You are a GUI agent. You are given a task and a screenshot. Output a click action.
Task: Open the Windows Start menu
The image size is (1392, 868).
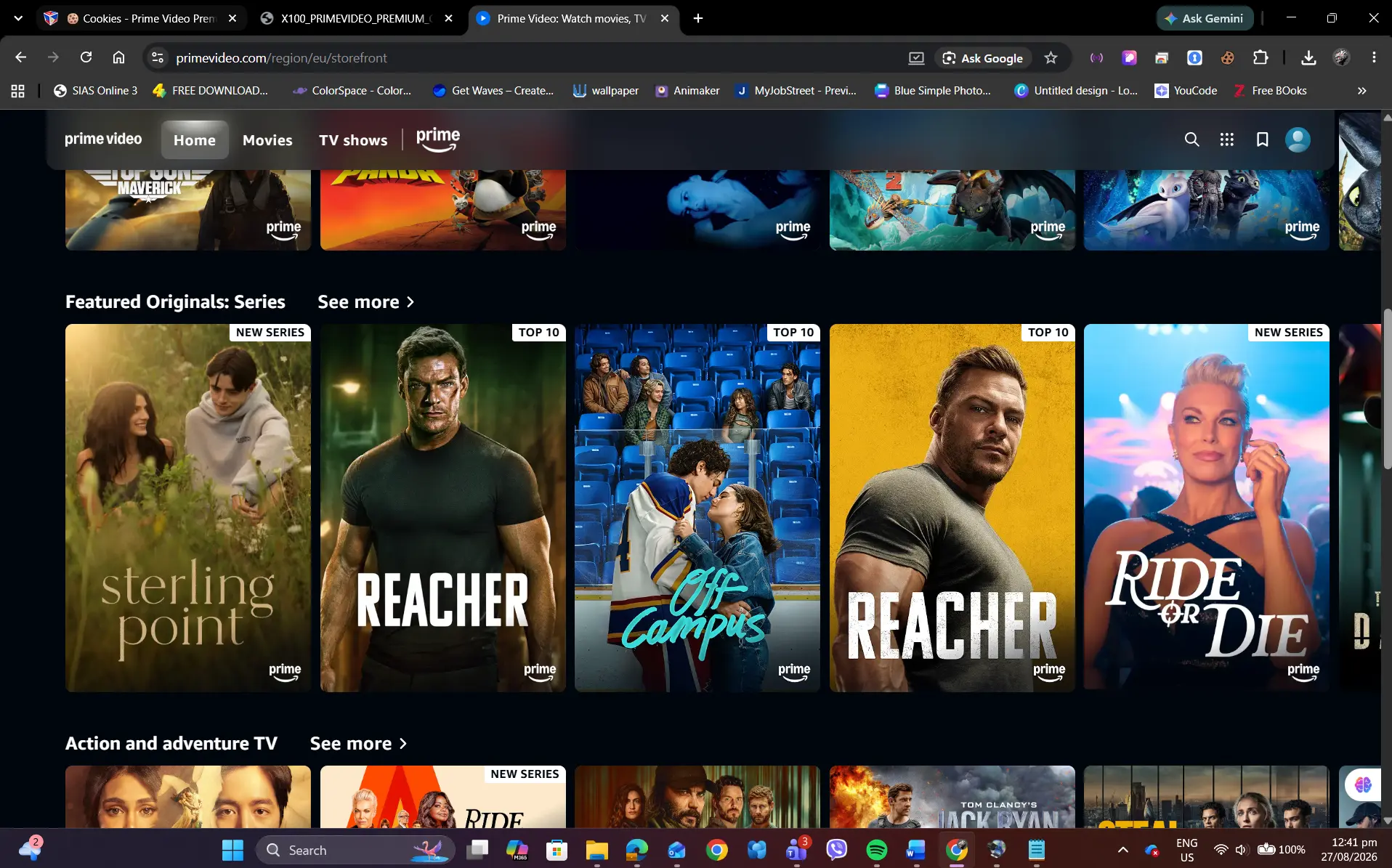pos(232,850)
